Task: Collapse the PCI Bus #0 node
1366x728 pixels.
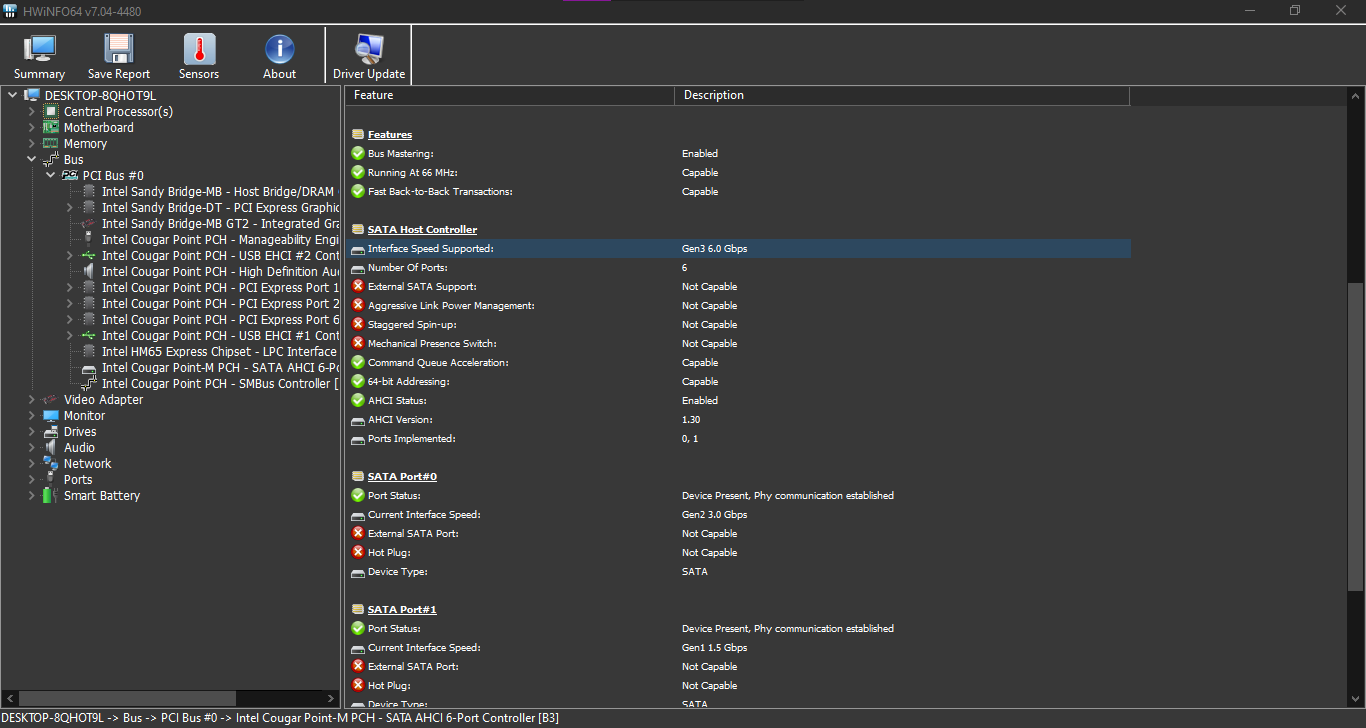Action: (x=50, y=175)
